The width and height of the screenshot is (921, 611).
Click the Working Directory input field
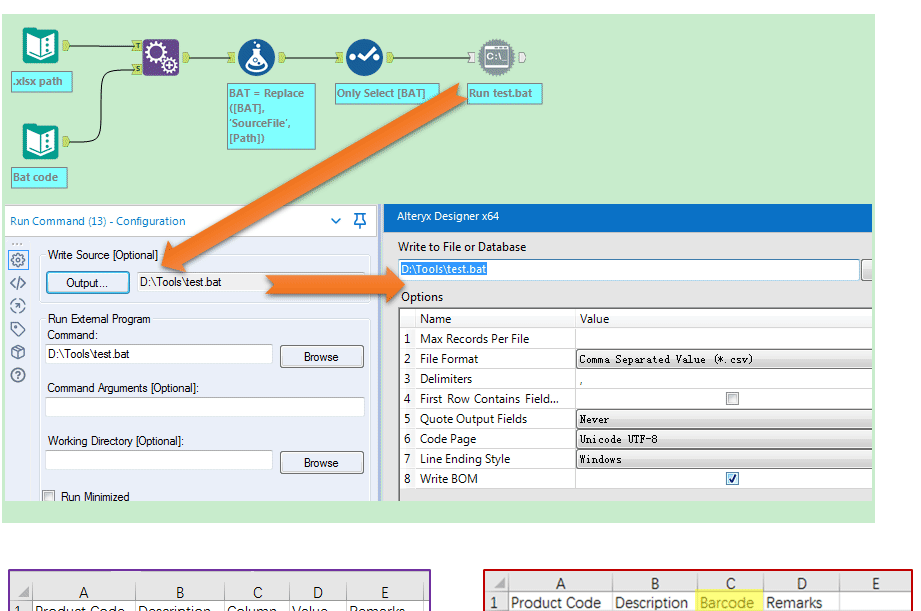coord(159,460)
